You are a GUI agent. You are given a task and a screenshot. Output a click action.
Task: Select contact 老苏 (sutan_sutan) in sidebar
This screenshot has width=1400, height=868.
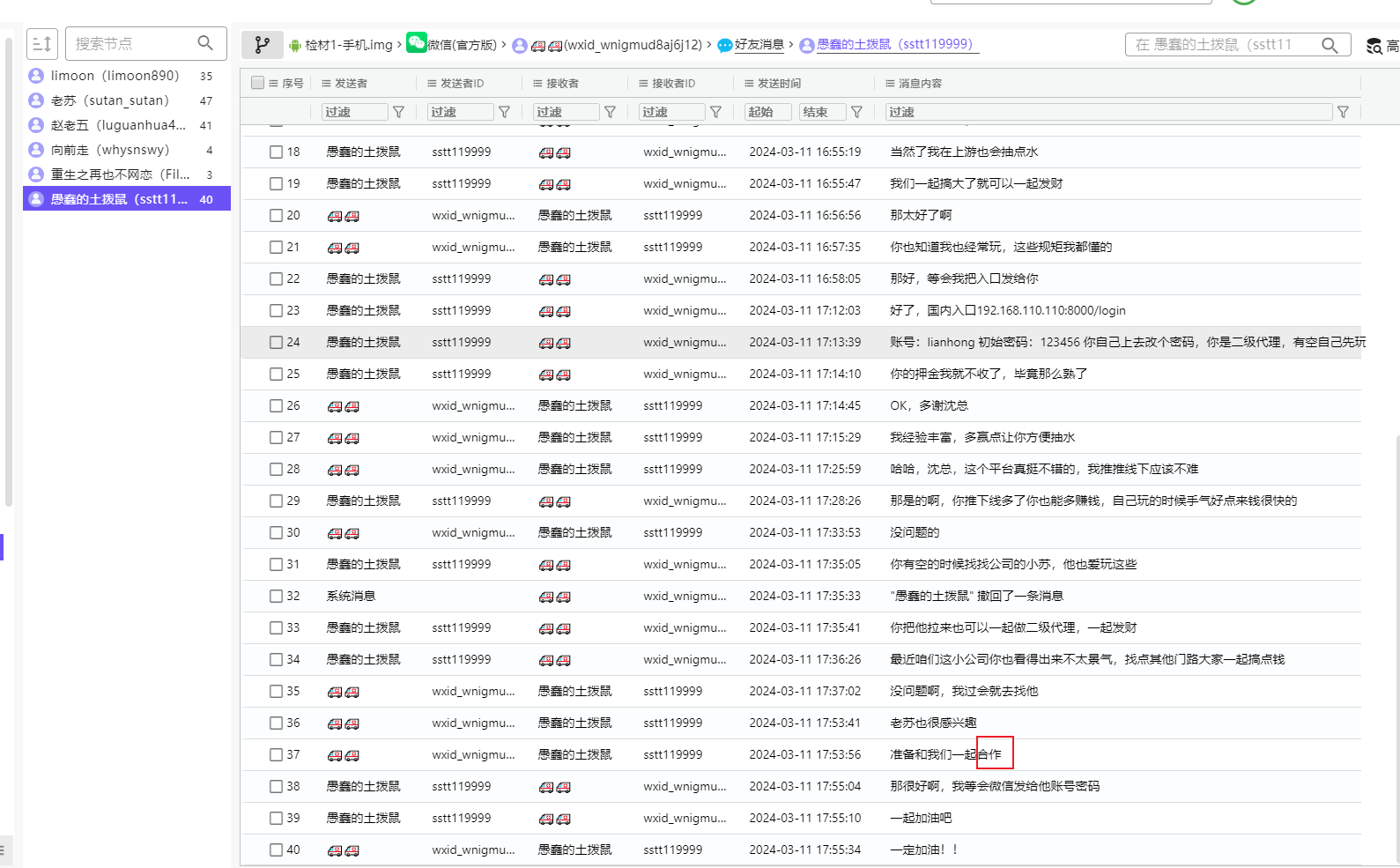109,100
